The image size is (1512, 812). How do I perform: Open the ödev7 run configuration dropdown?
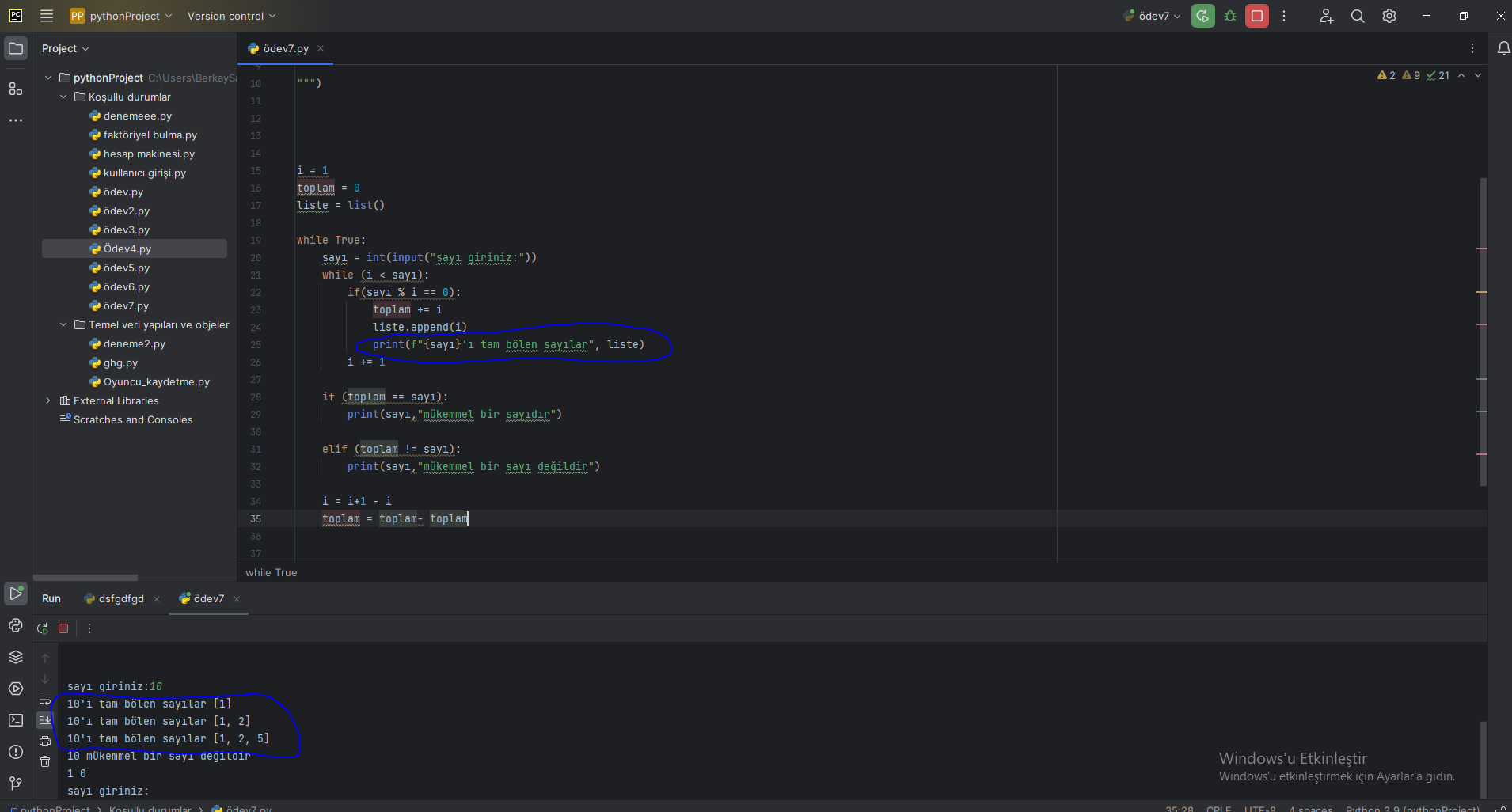tap(1152, 16)
